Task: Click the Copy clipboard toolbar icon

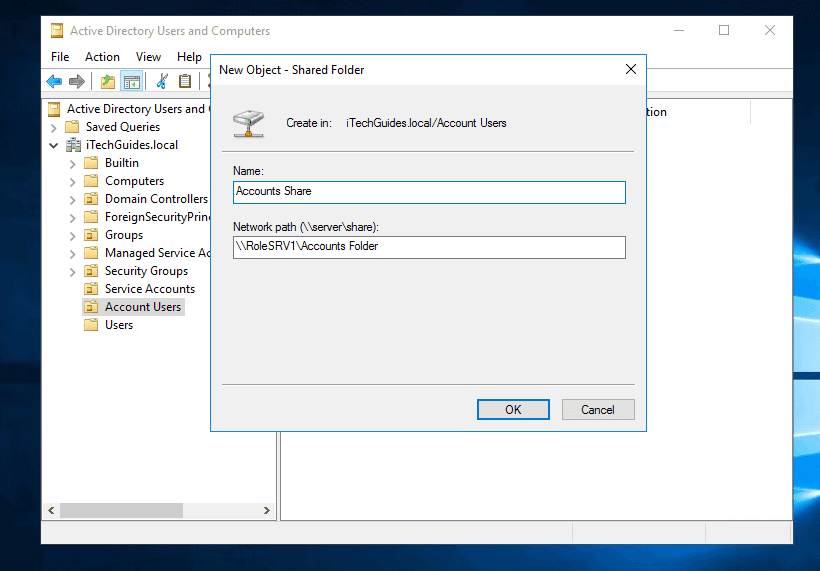Action: (185, 81)
